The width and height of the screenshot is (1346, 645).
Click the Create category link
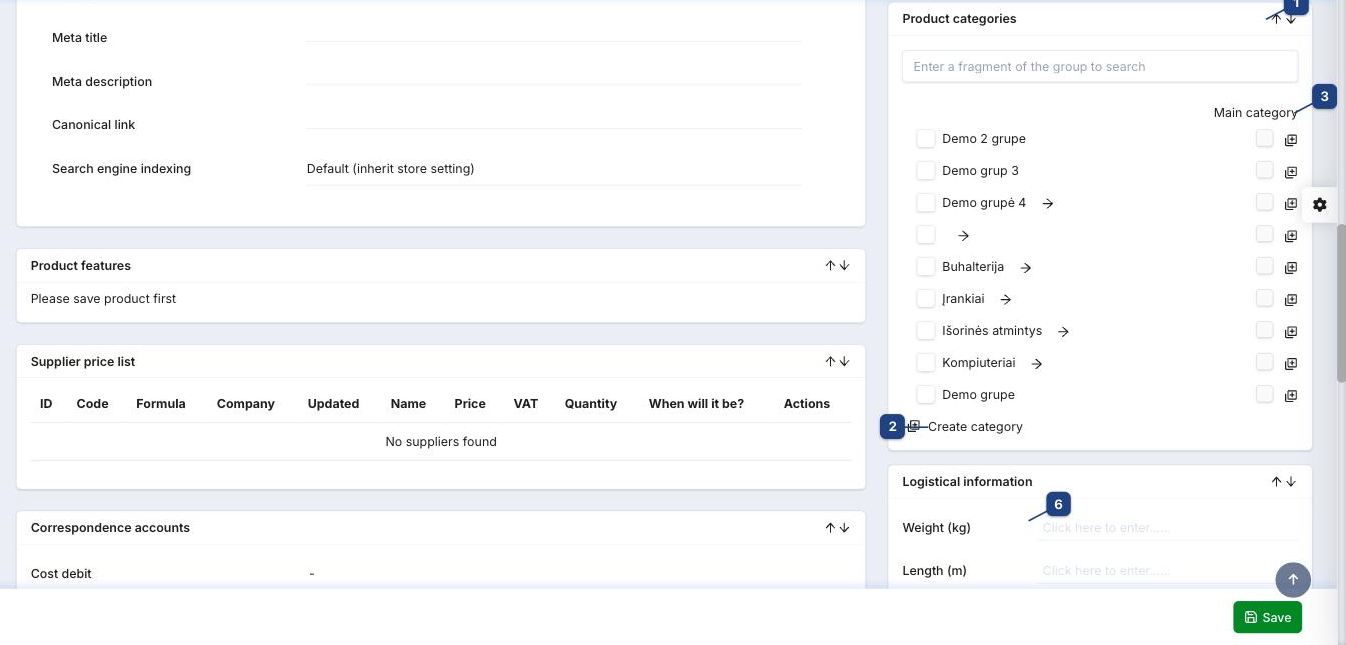coord(975,426)
